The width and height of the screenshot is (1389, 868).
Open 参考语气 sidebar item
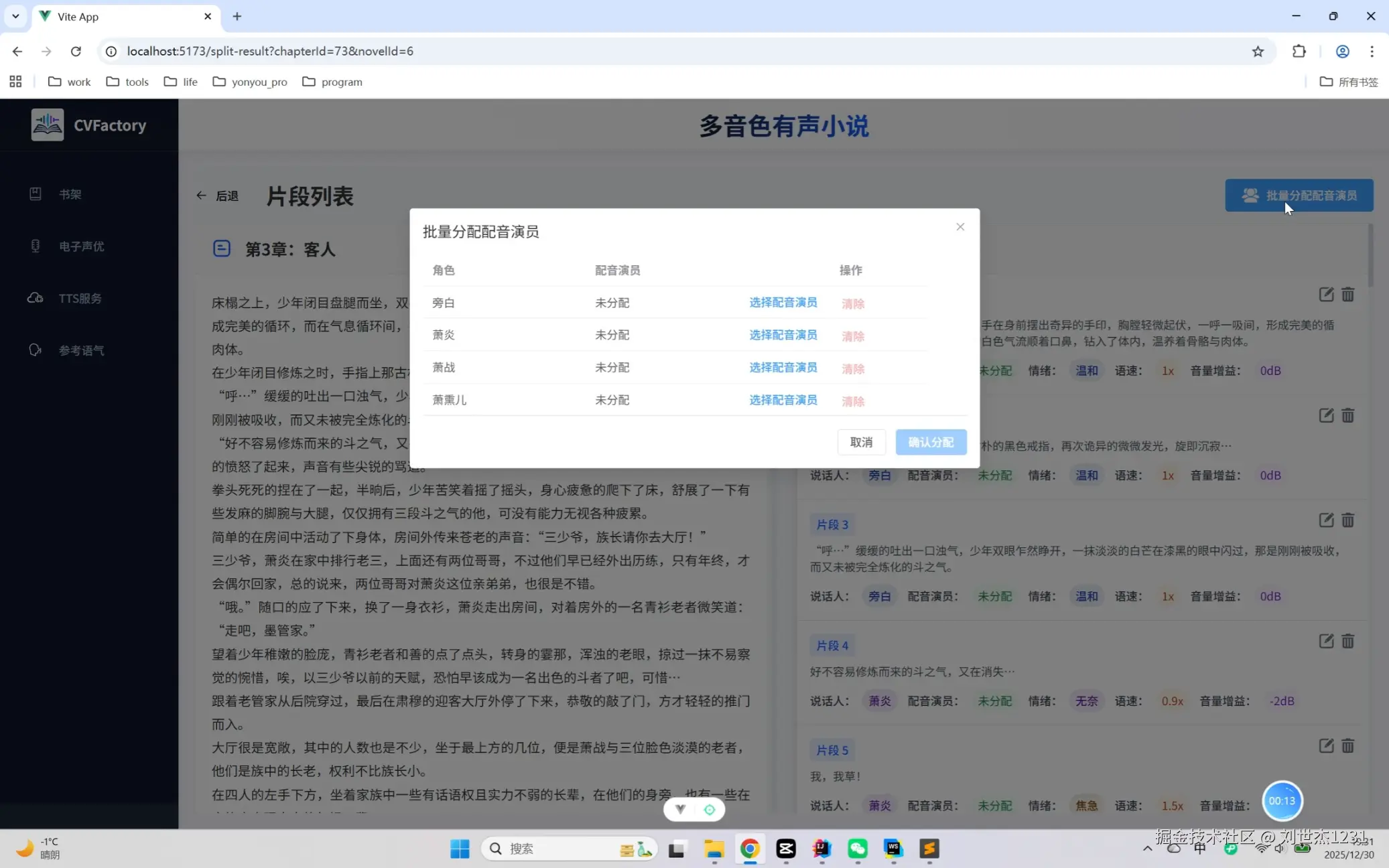click(x=80, y=350)
